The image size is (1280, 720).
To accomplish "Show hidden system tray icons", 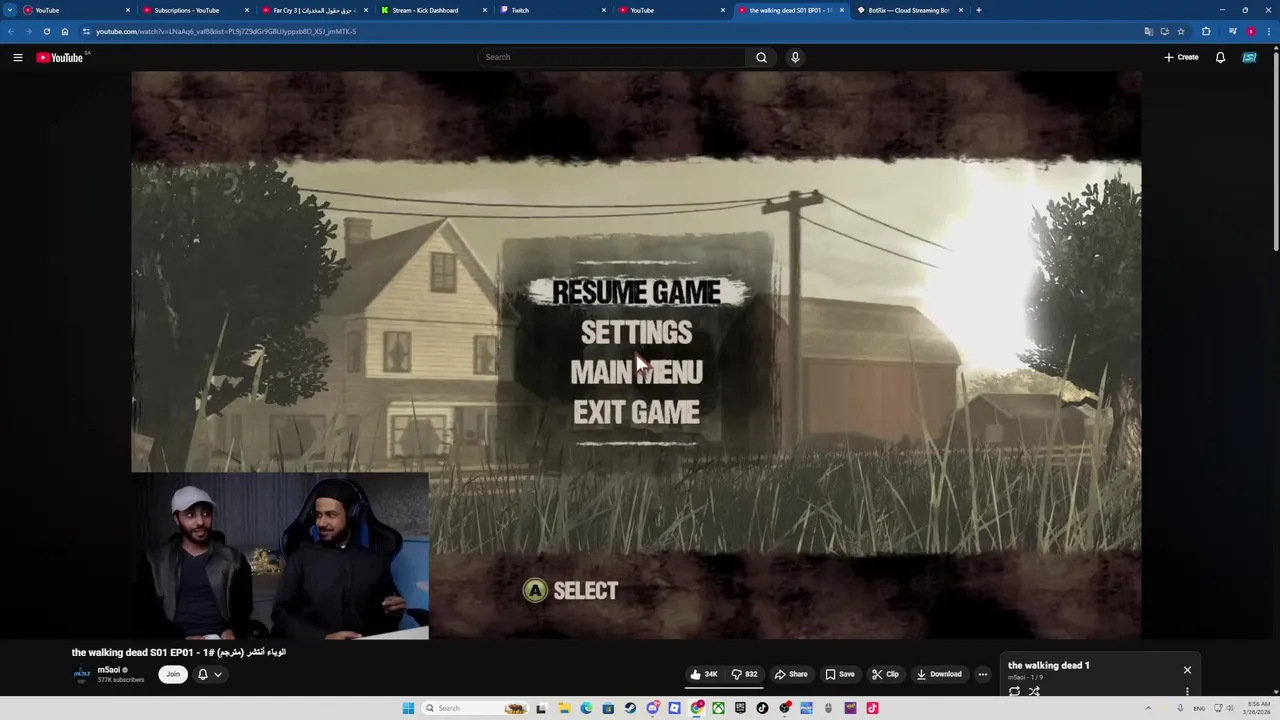I will click(x=1148, y=708).
